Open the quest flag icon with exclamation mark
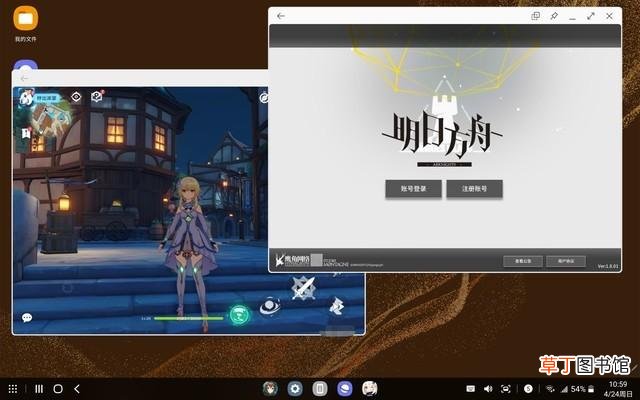Image resolution: width=640 pixels, height=400 pixels. [26, 133]
